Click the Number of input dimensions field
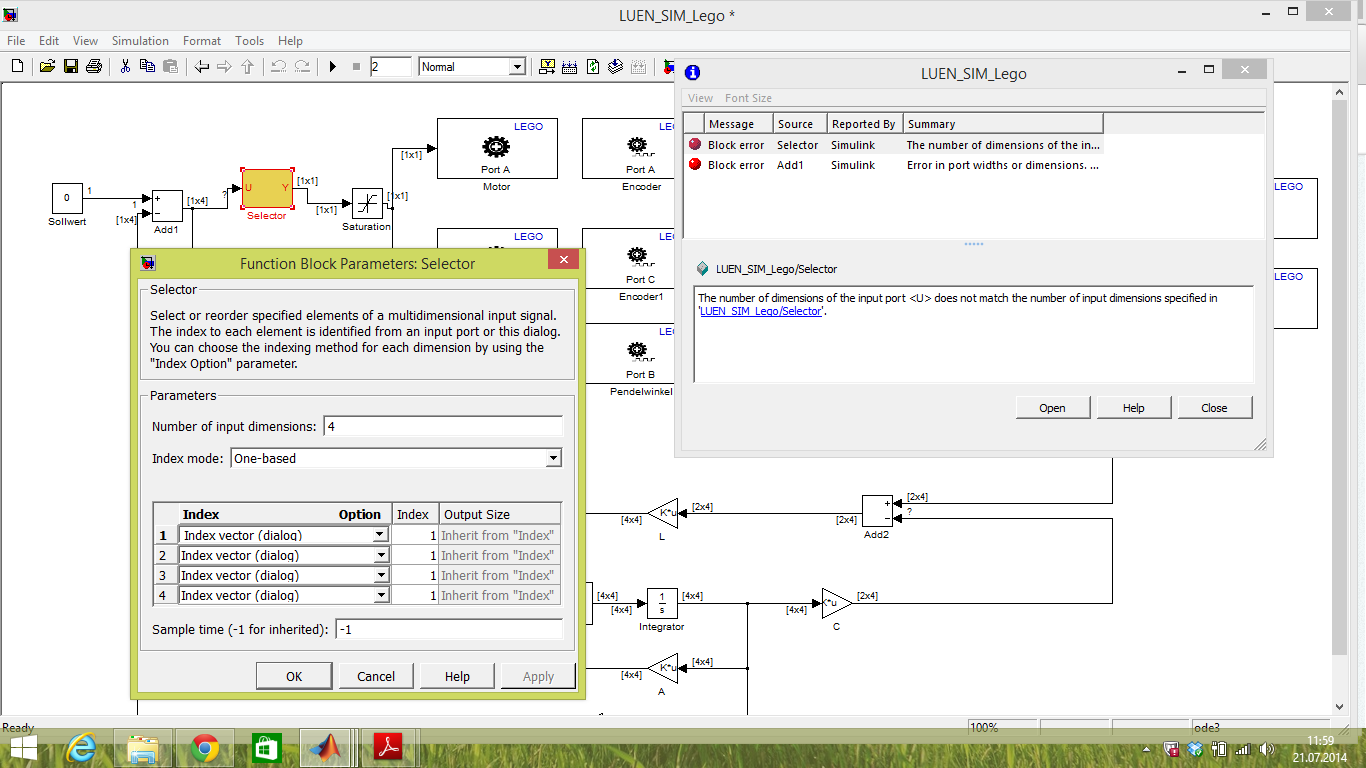The height and width of the screenshot is (768, 1366). coord(443,426)
